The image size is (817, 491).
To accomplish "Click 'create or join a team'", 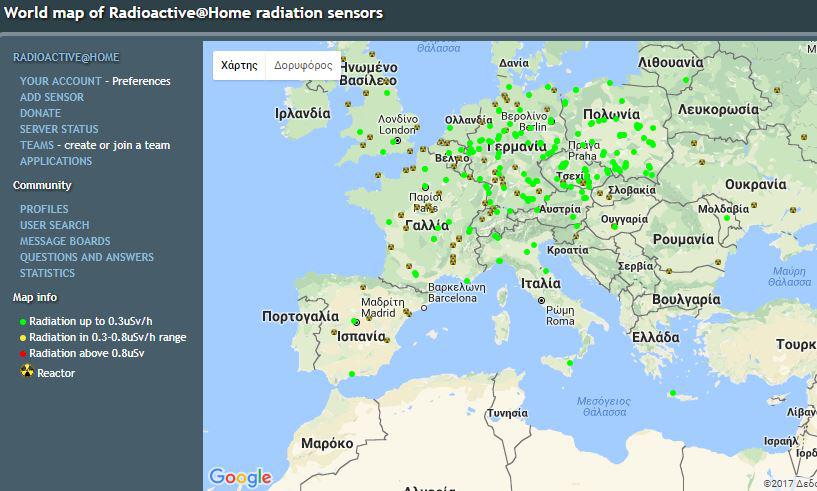I will pos(117,145).
